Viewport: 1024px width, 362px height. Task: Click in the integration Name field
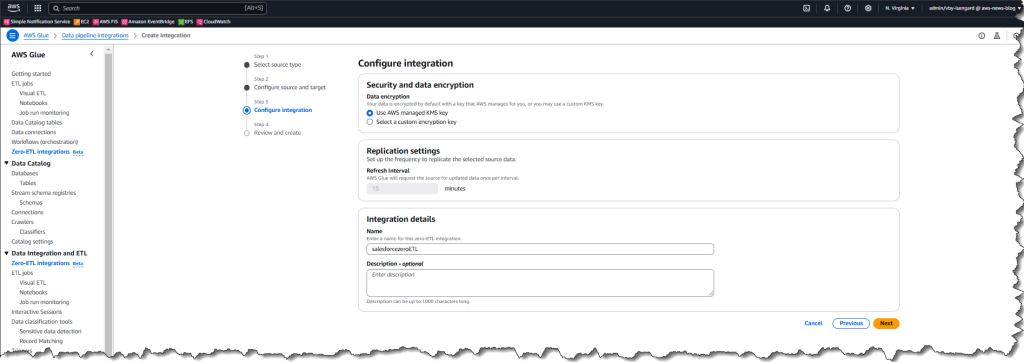coord(540,249)
